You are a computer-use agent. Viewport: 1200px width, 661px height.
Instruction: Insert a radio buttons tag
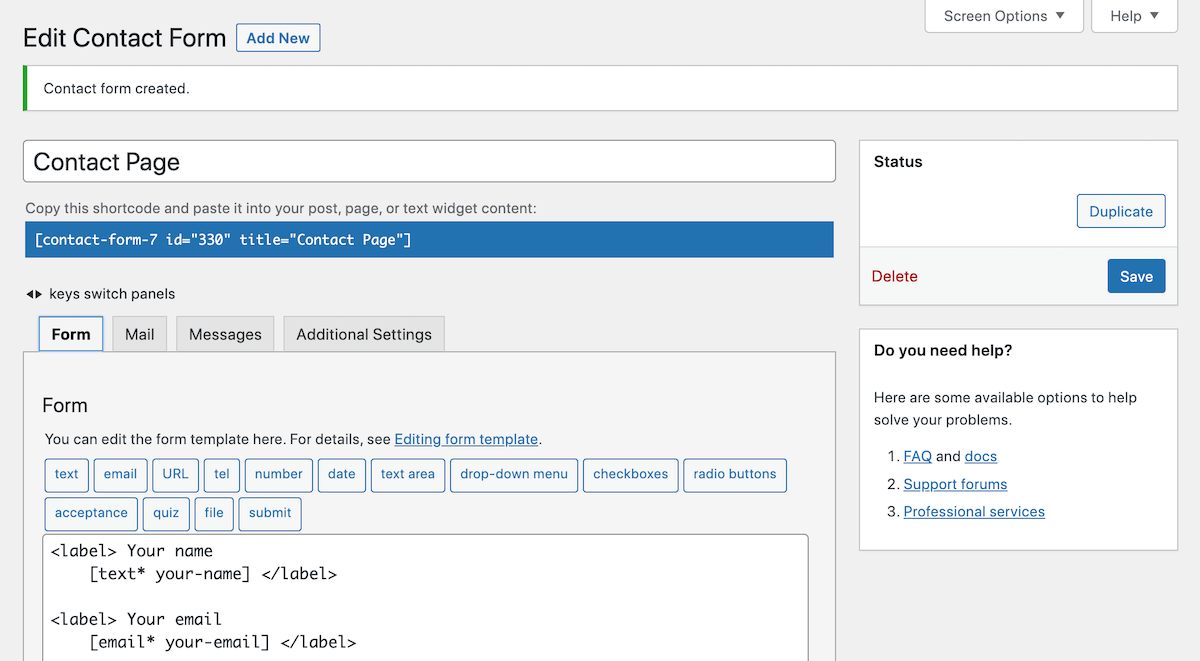[735, 474]
